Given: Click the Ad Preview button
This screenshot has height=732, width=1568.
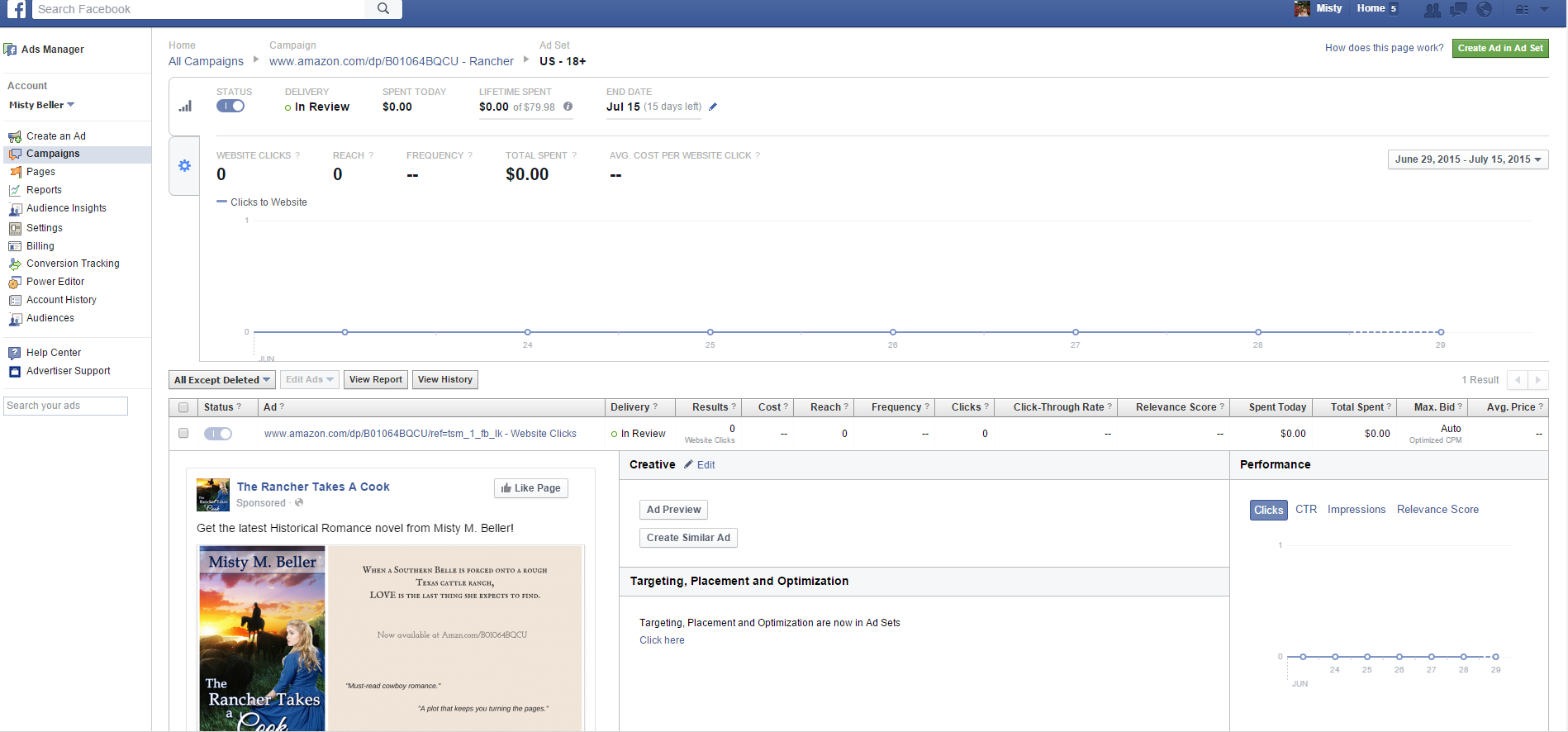Looking at the screenshot, I should [x=673, y=510].
